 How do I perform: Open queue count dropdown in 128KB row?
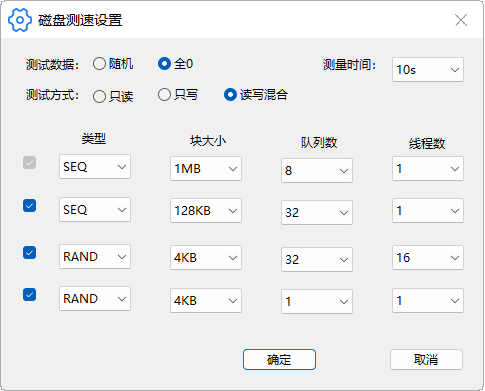[317, 212]
